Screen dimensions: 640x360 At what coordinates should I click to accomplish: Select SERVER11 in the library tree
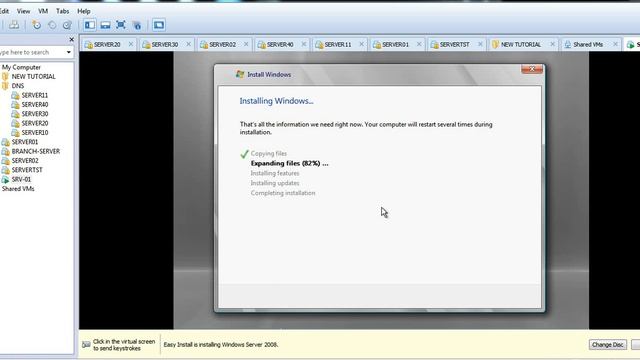point(35,95)
